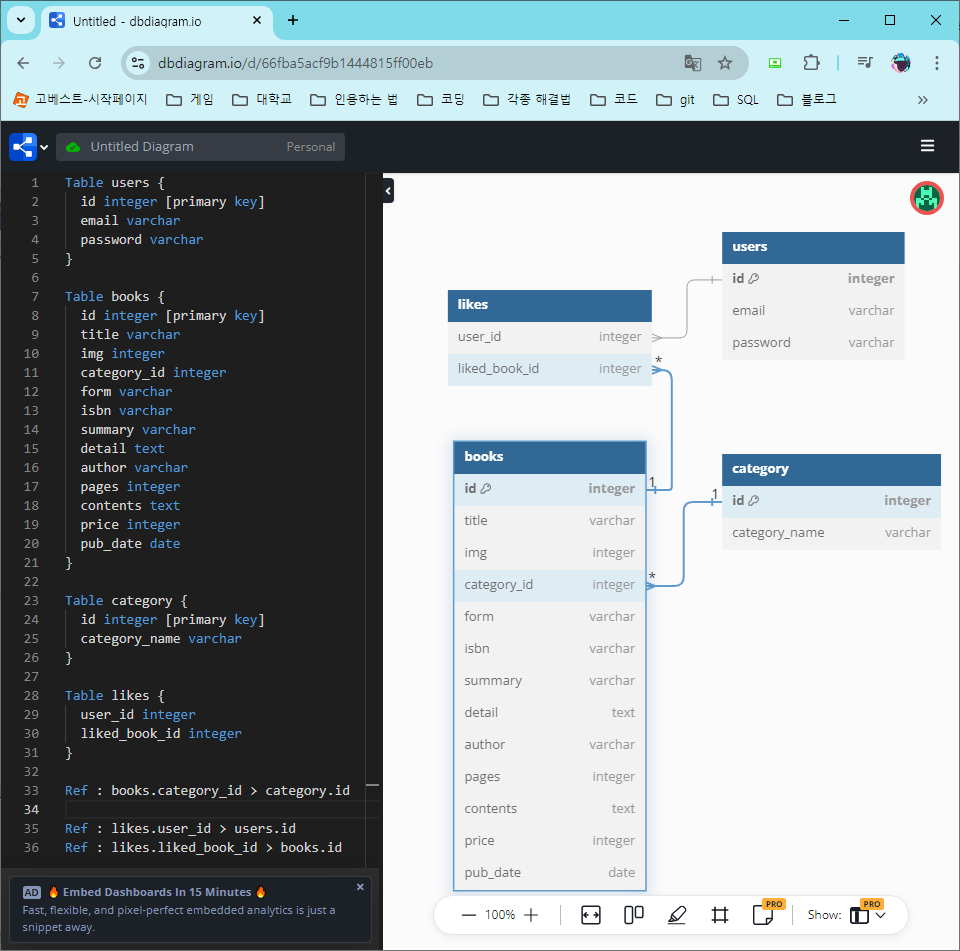Click pub_date field in books table
The height and width of the screenshot is (951, 960).
coord(549,873)
